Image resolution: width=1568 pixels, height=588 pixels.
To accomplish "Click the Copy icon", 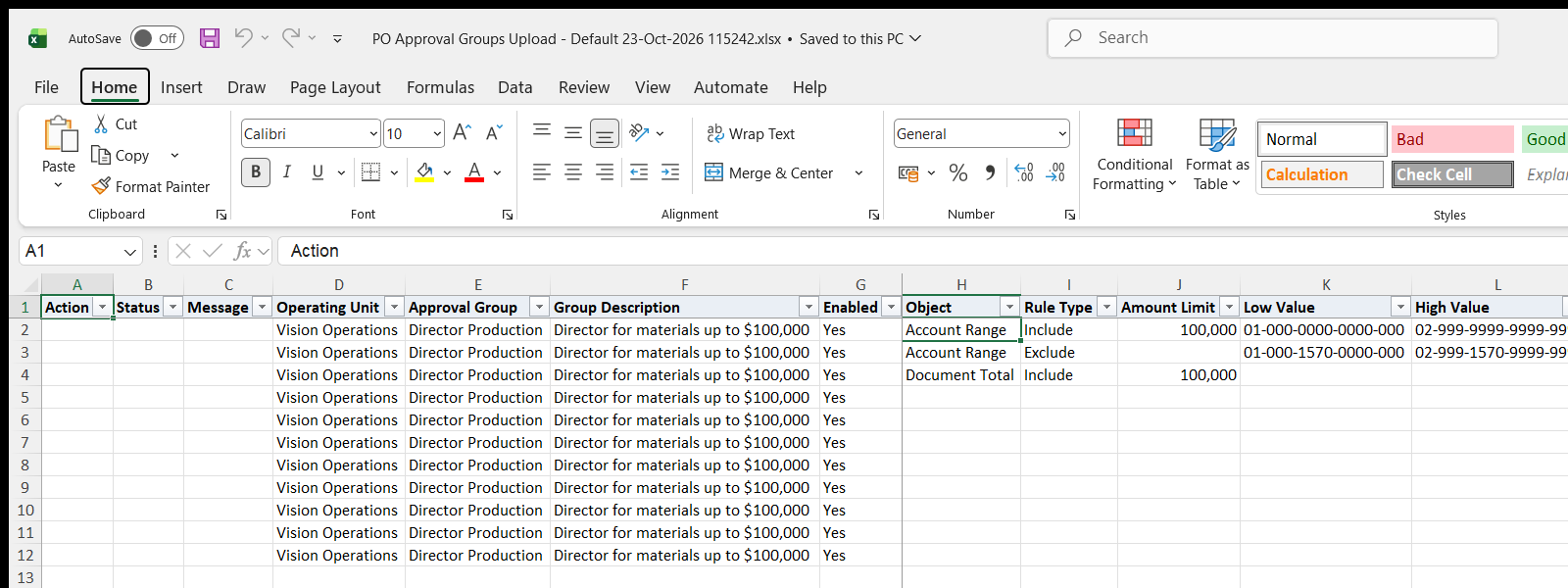I will [x=101, y=155].
